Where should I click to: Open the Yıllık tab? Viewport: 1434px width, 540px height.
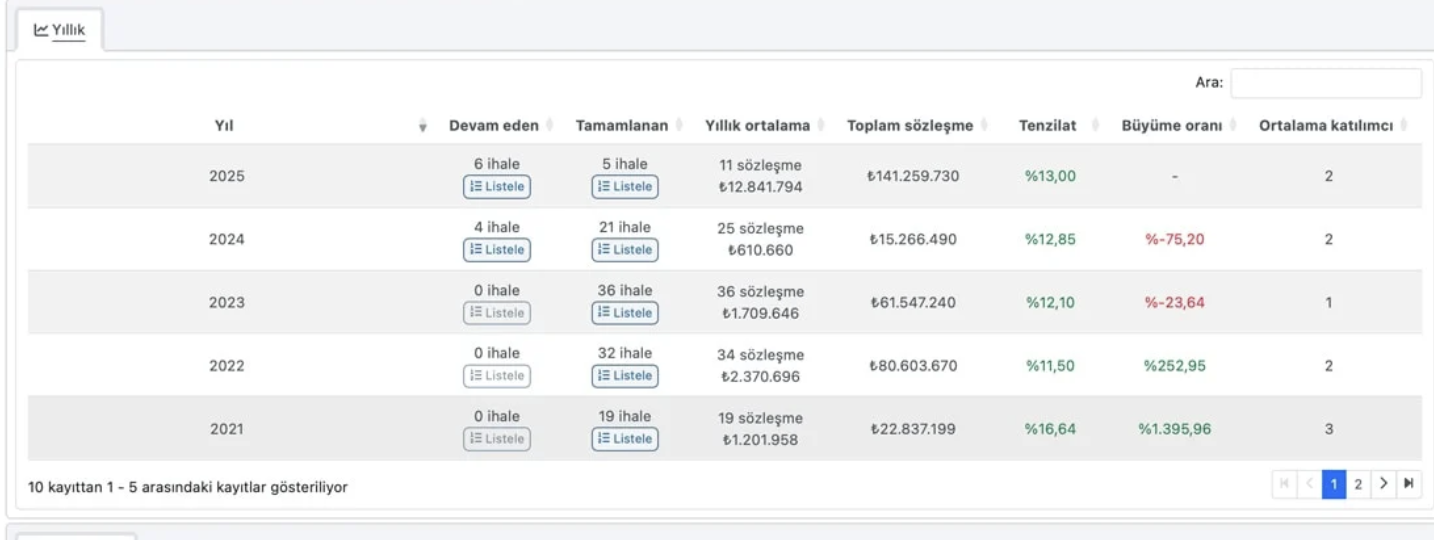coord(60,31)
